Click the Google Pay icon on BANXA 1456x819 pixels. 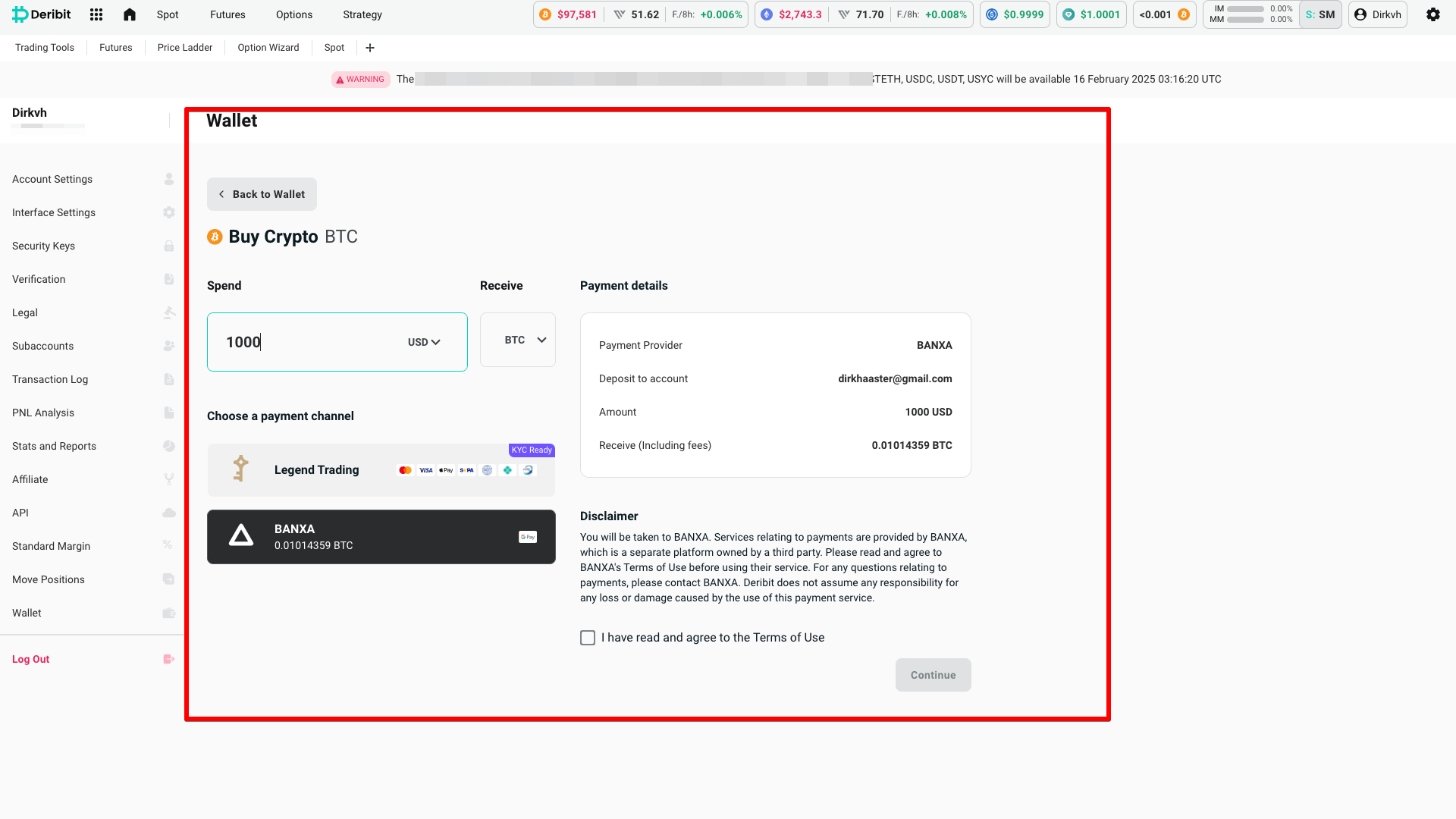tap(528, 537)
